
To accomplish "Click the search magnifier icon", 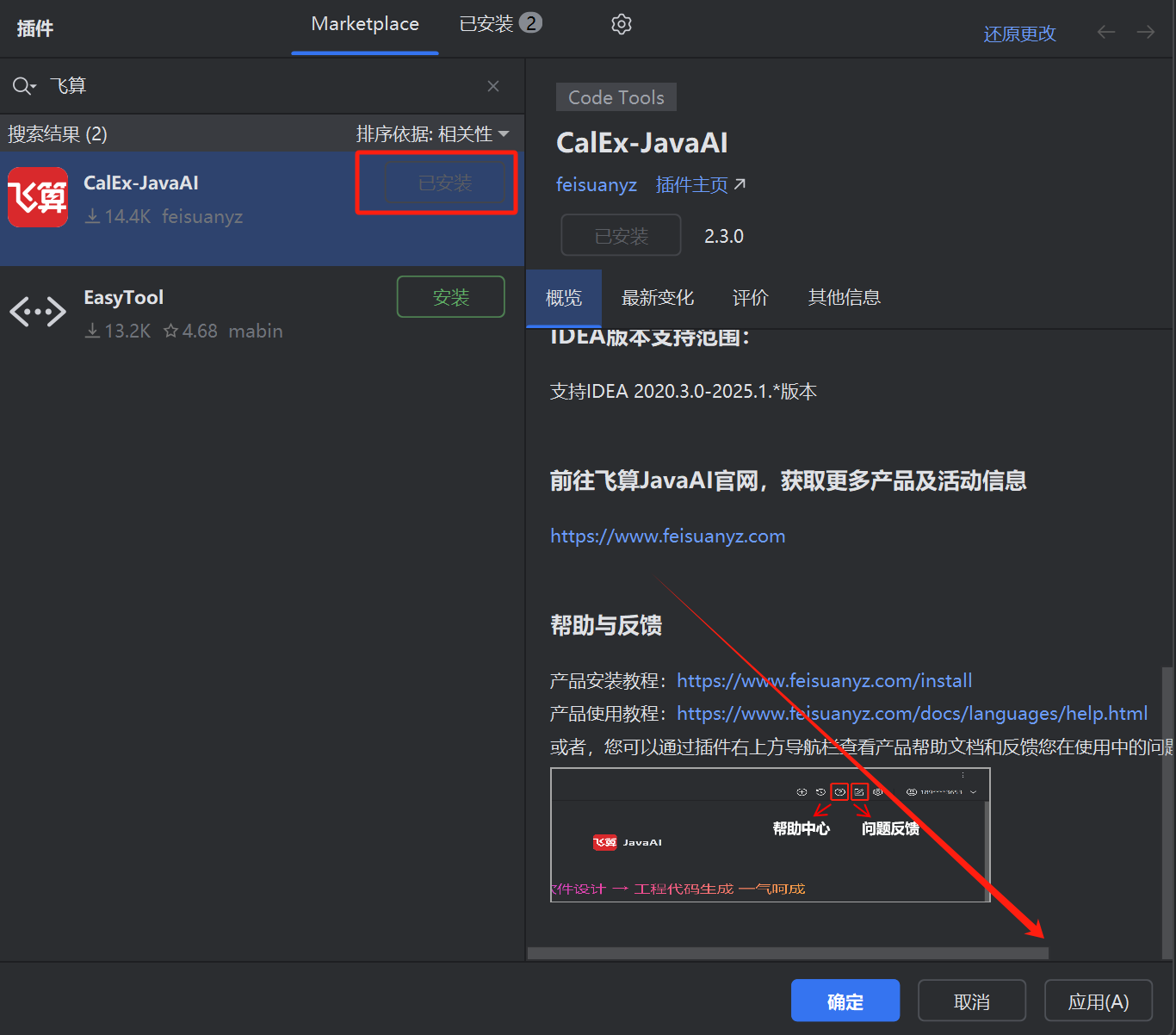I will (23, 86).
